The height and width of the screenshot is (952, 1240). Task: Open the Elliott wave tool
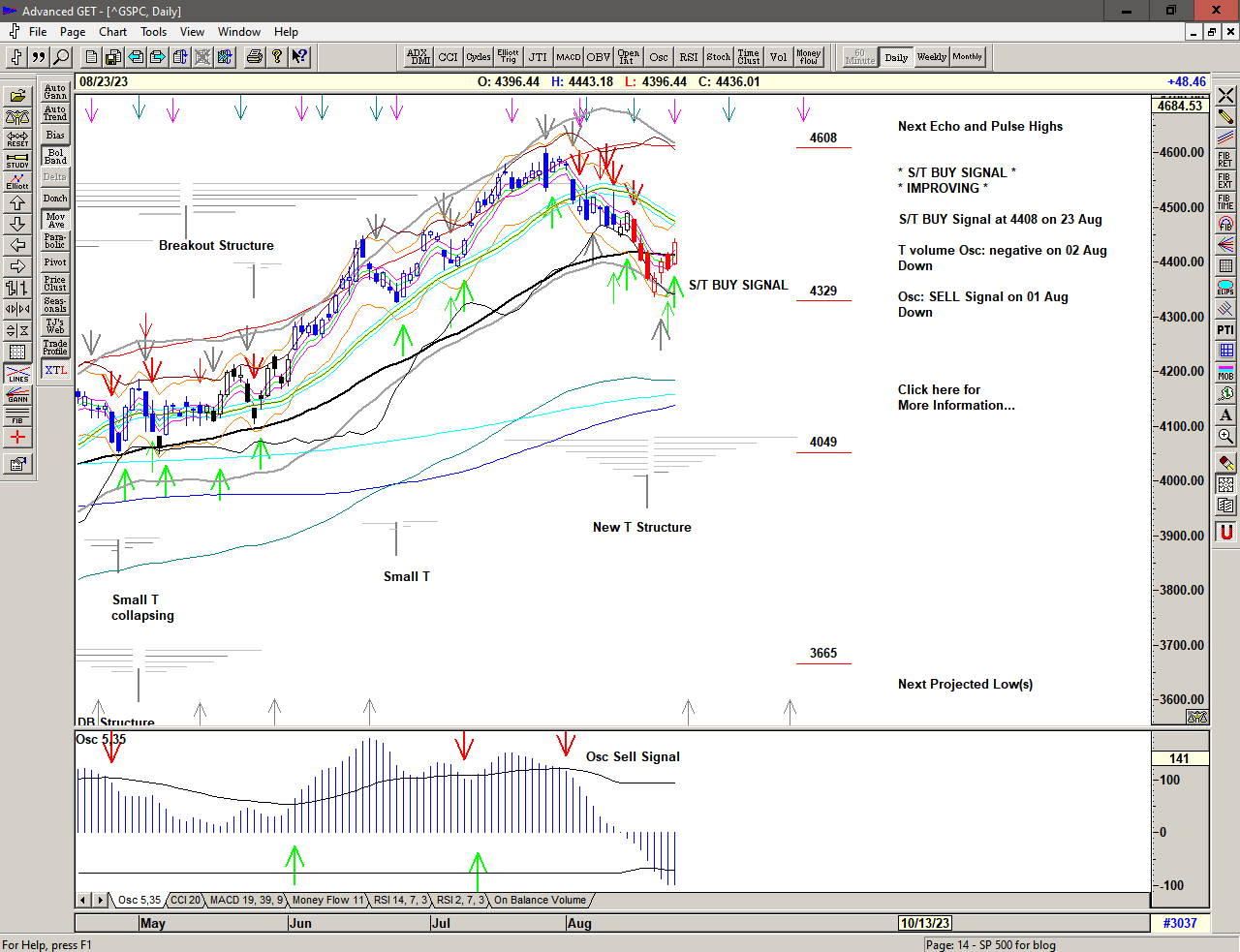(x=17, y=182)
